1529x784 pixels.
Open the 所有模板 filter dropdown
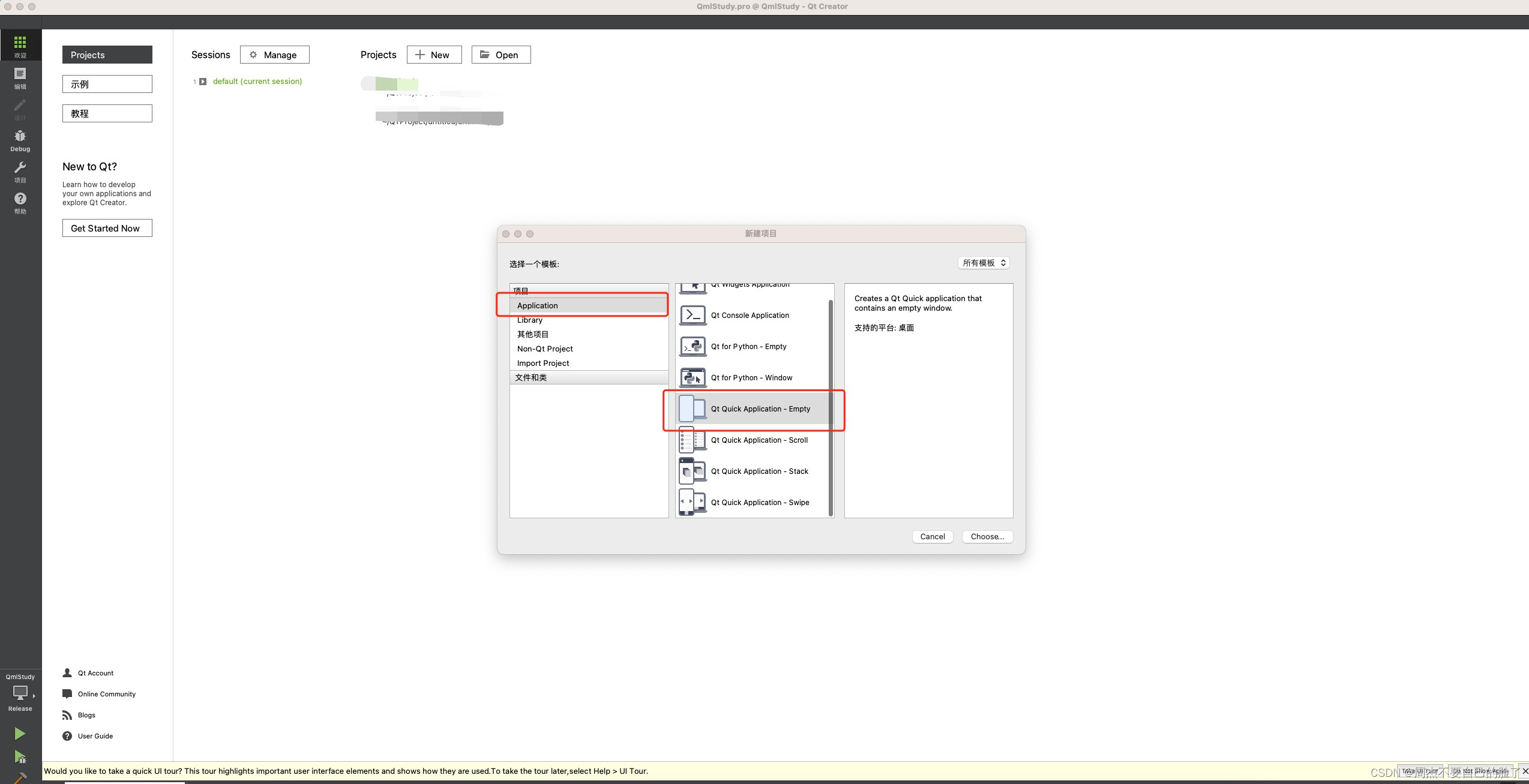point(984,263)
